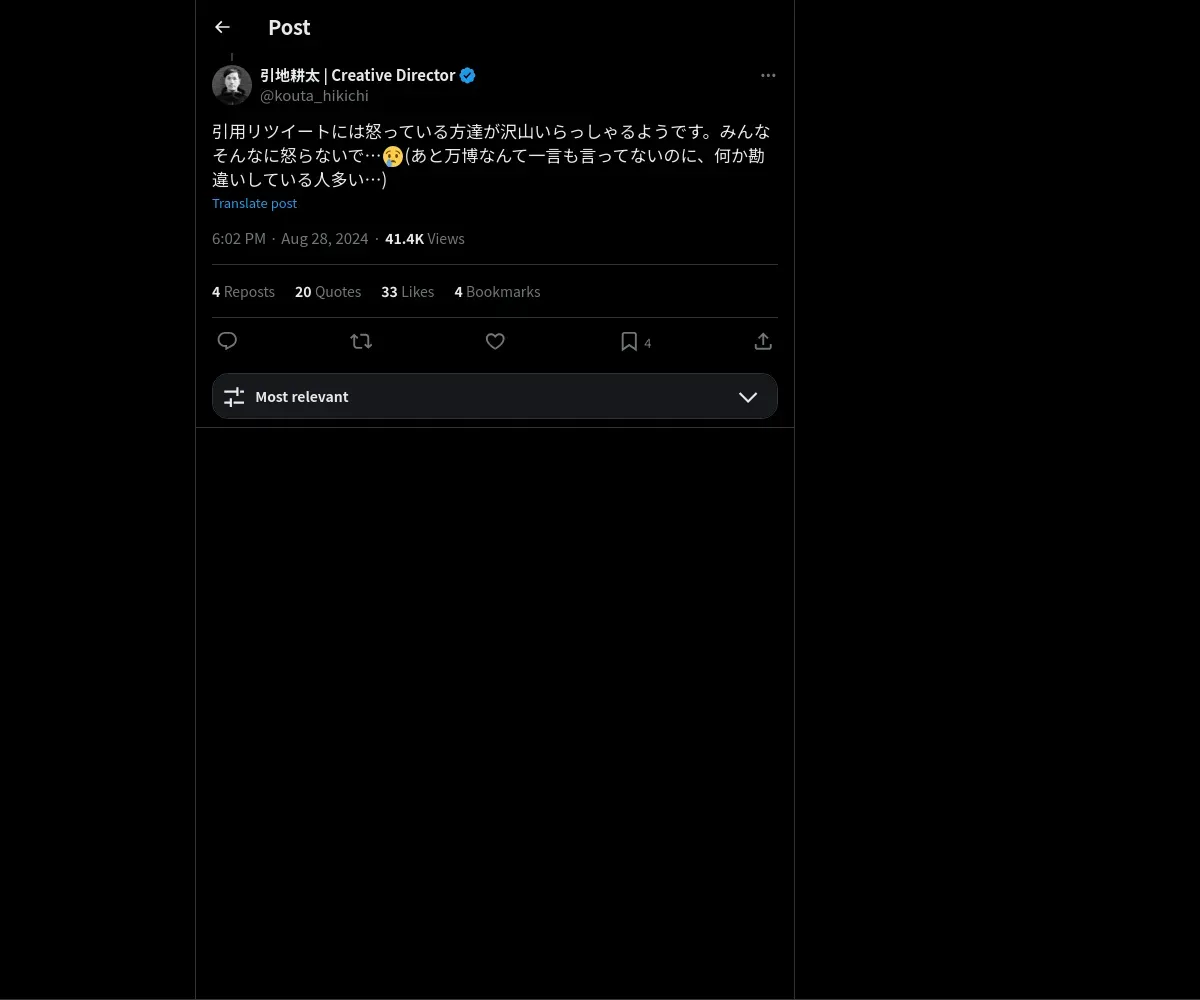This screenshot has width=1200, height=1000.
Task: Like the post with heart icon
Action: [495, 341]
